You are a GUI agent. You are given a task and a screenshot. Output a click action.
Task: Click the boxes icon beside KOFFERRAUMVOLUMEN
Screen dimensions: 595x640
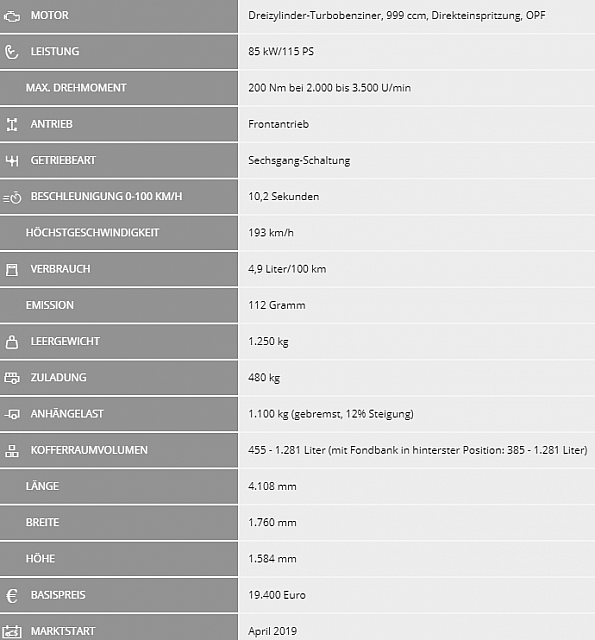click(11, 451)
